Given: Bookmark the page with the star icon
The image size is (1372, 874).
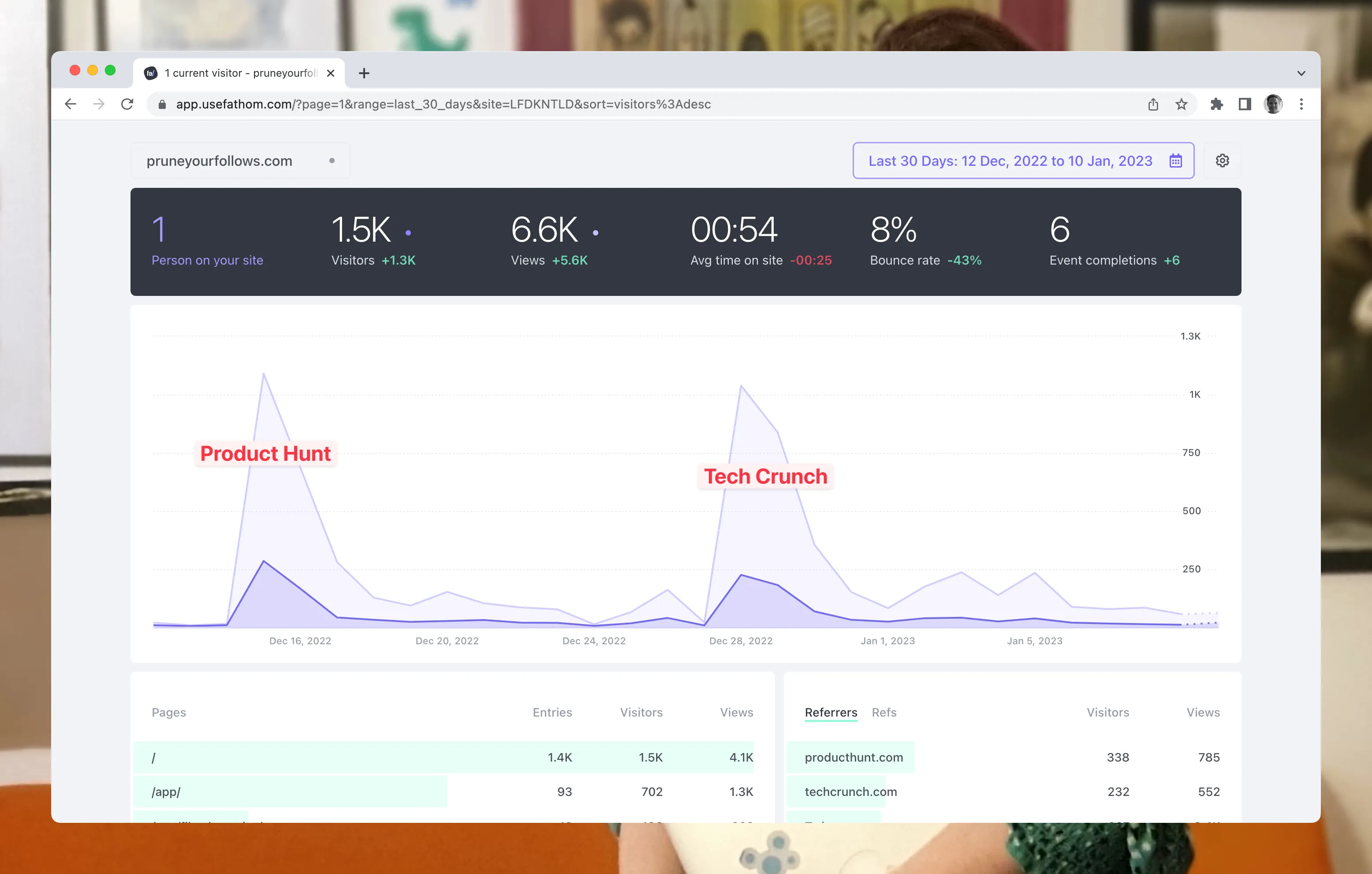Looking at the screenshot, I should 1181,104.
